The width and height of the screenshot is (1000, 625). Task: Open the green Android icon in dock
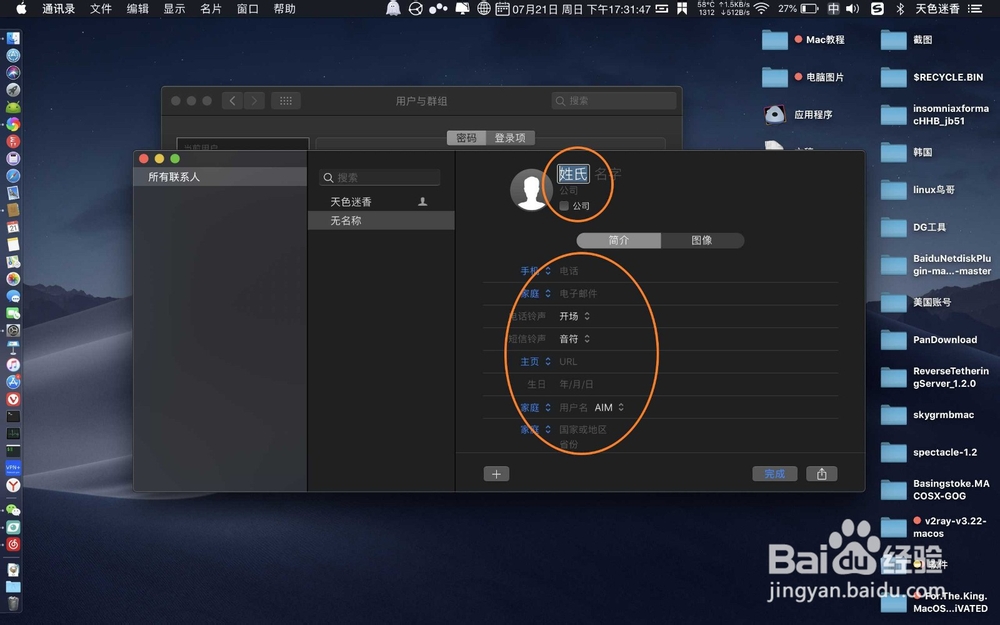pyautogui.click(x=13, y=107)
